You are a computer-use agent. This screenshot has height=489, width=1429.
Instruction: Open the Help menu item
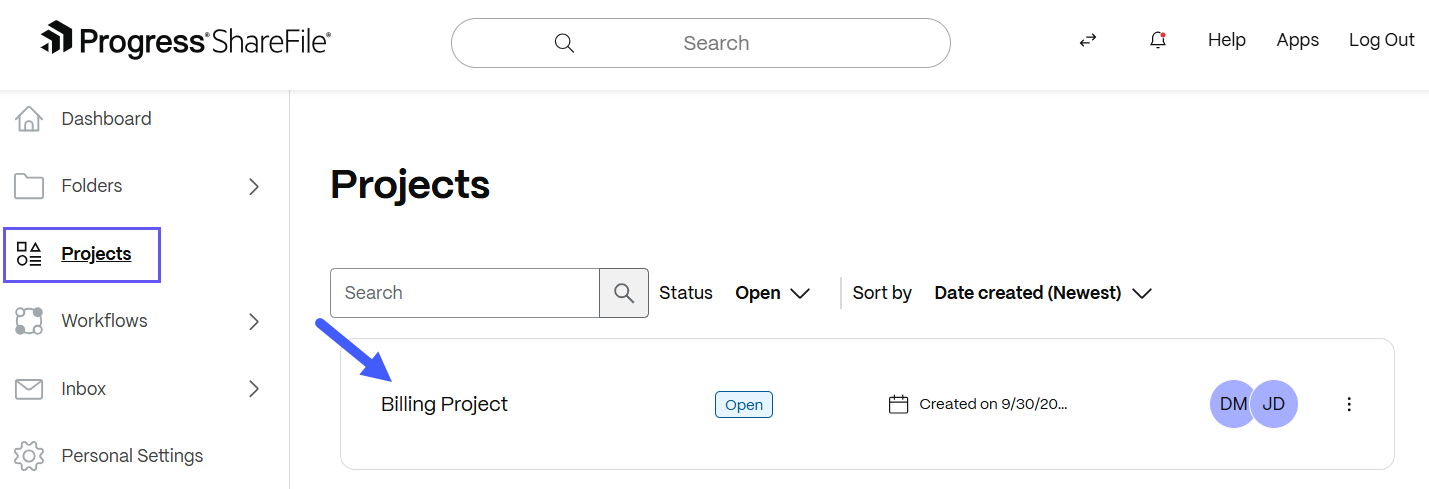coord(1226,40)
